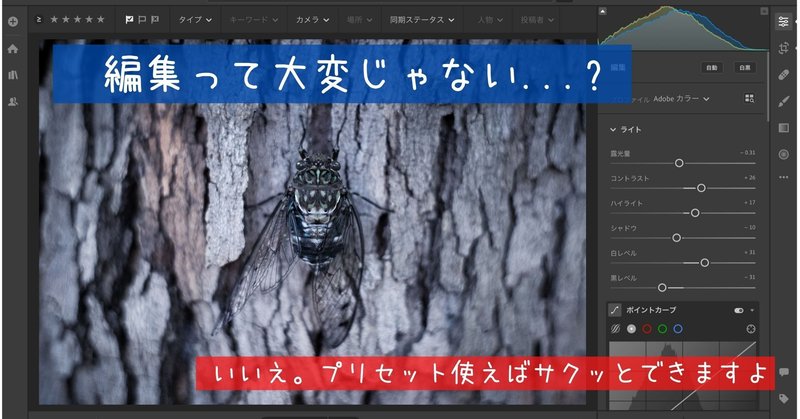Click the 白黒 black and white button

pos(744,67)
